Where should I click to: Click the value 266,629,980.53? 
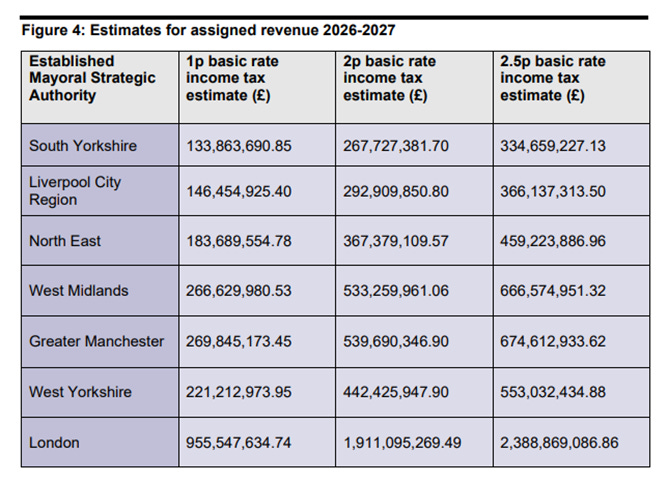tap(239, 291)
